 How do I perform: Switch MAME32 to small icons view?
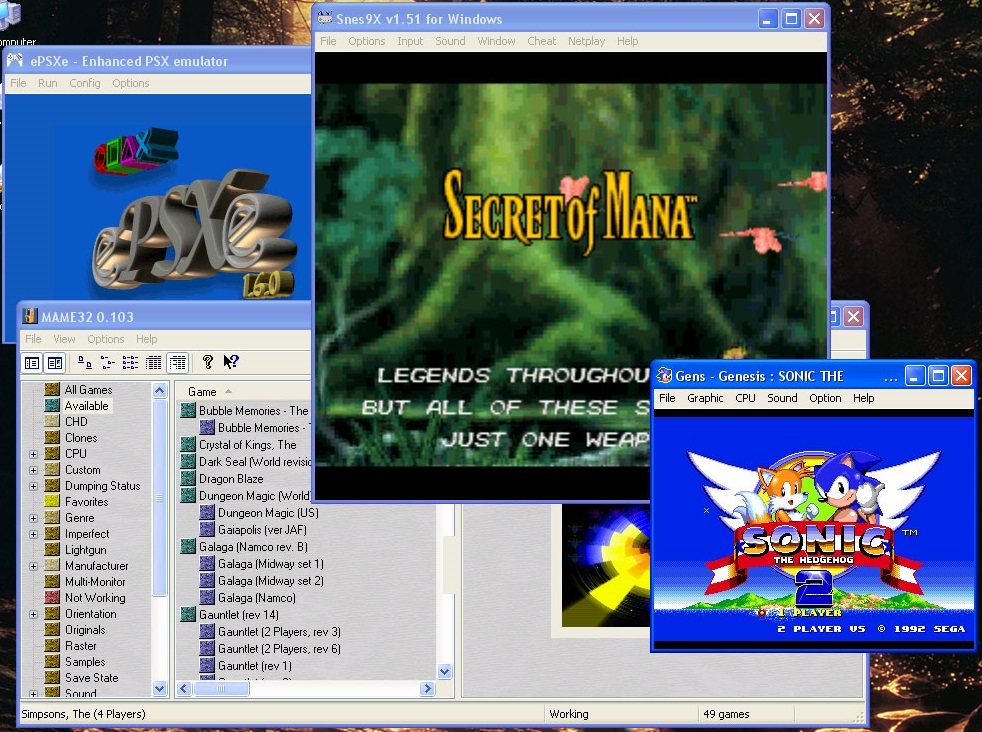[108, 363]
